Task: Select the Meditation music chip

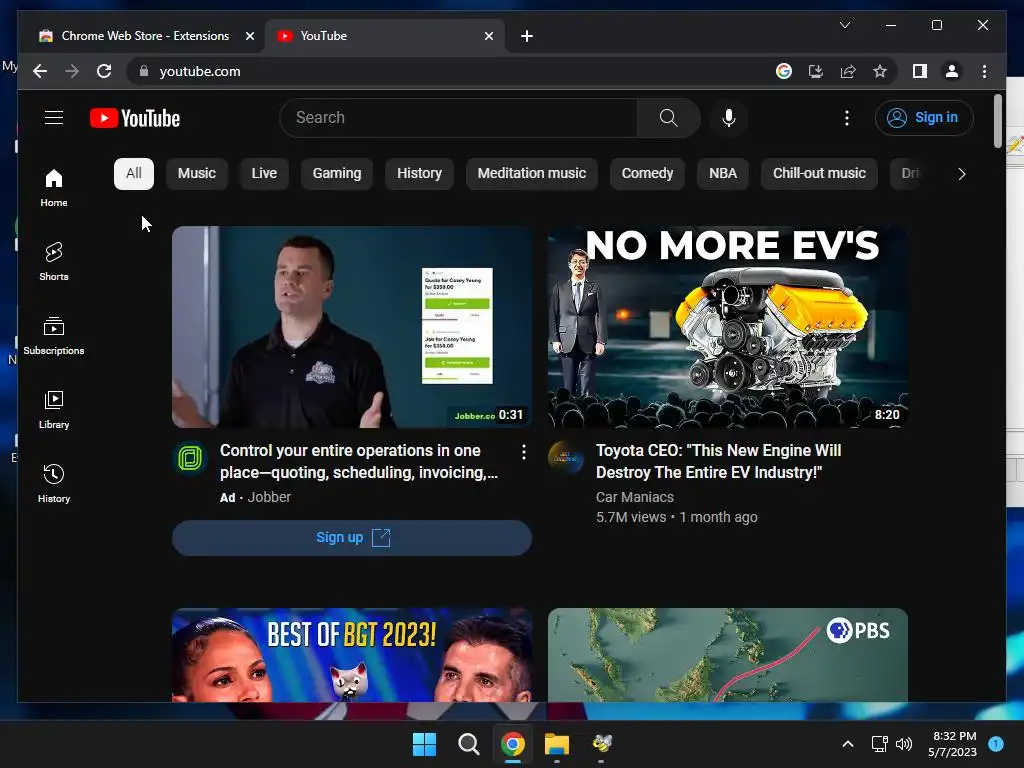Action: [532, 174]
